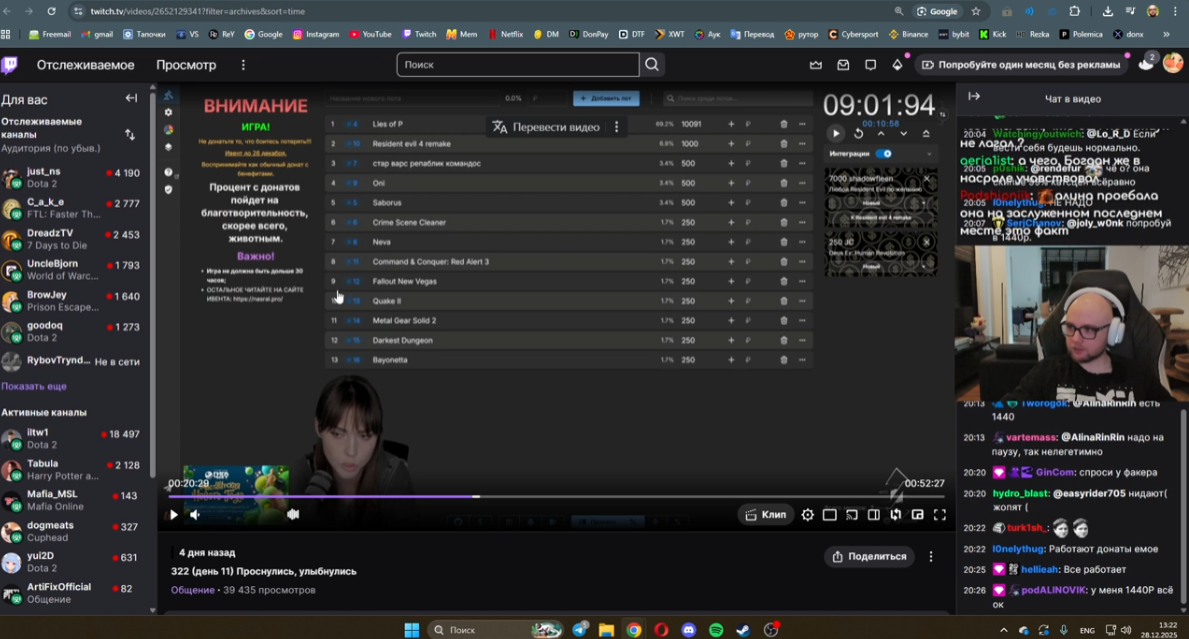This screenshot has height=639, width=1189.
Task: Open Chrome media control icon
Action: tap(1130, 11)
